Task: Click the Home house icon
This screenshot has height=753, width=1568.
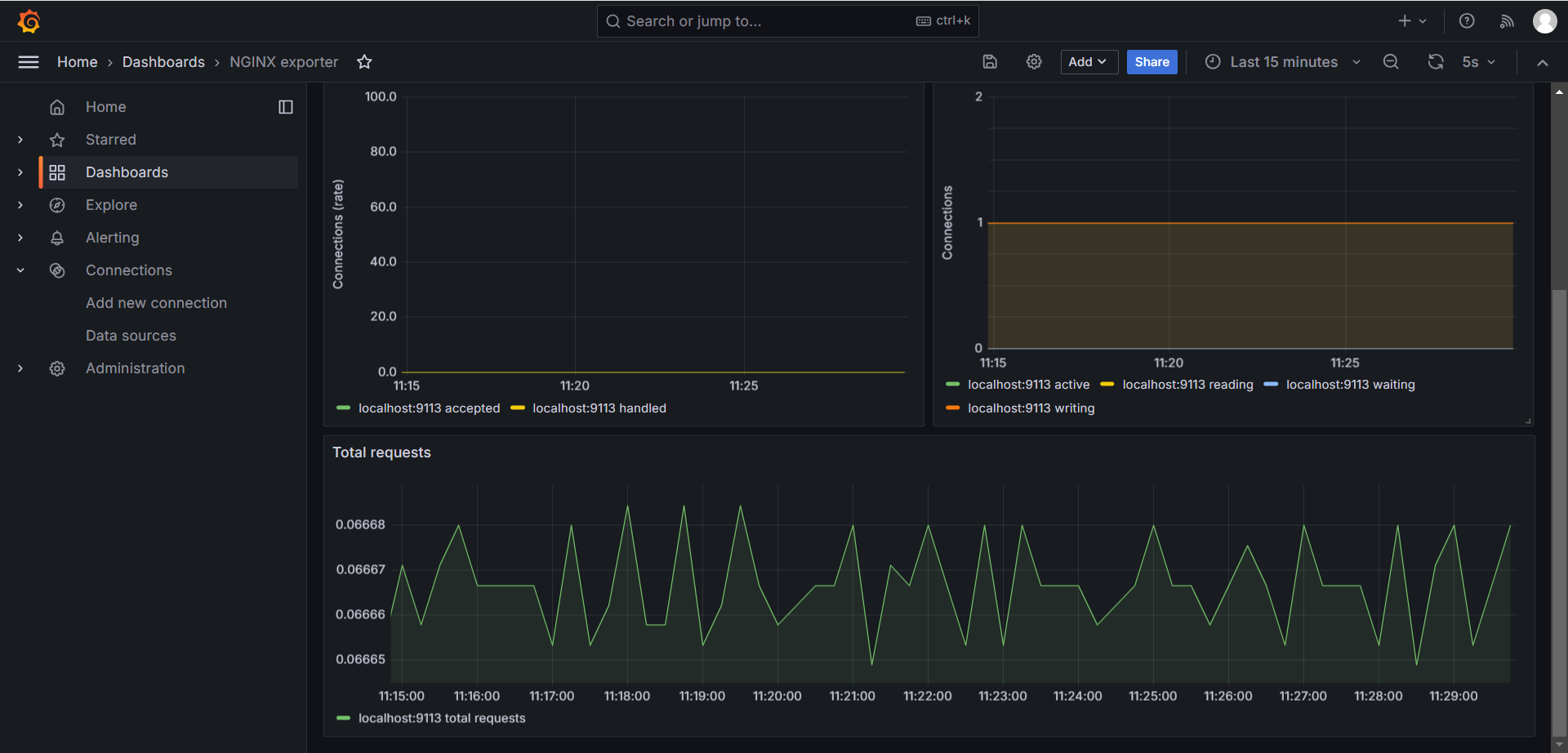Action: [57, 107]
